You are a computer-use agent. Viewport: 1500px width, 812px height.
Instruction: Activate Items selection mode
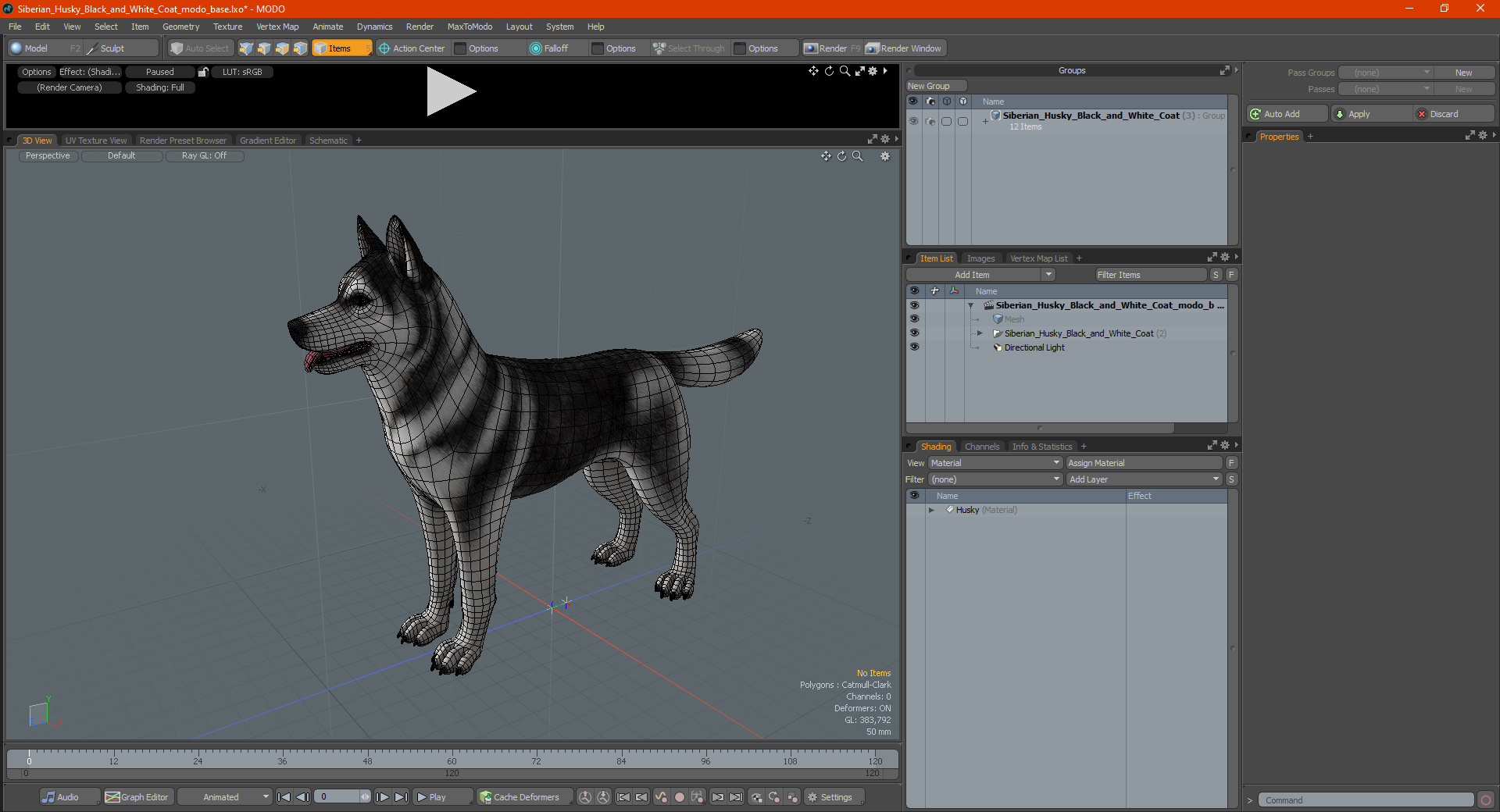click(x=341, y=48)
